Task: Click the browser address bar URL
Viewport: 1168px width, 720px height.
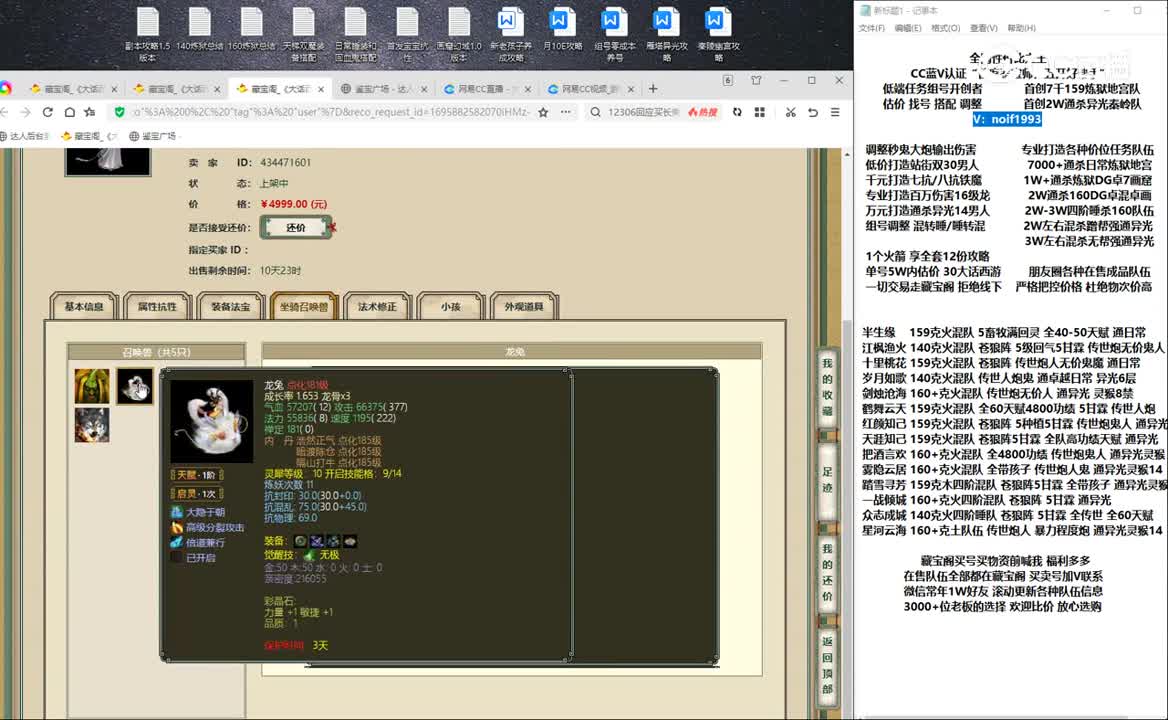Action: point(331,112)
